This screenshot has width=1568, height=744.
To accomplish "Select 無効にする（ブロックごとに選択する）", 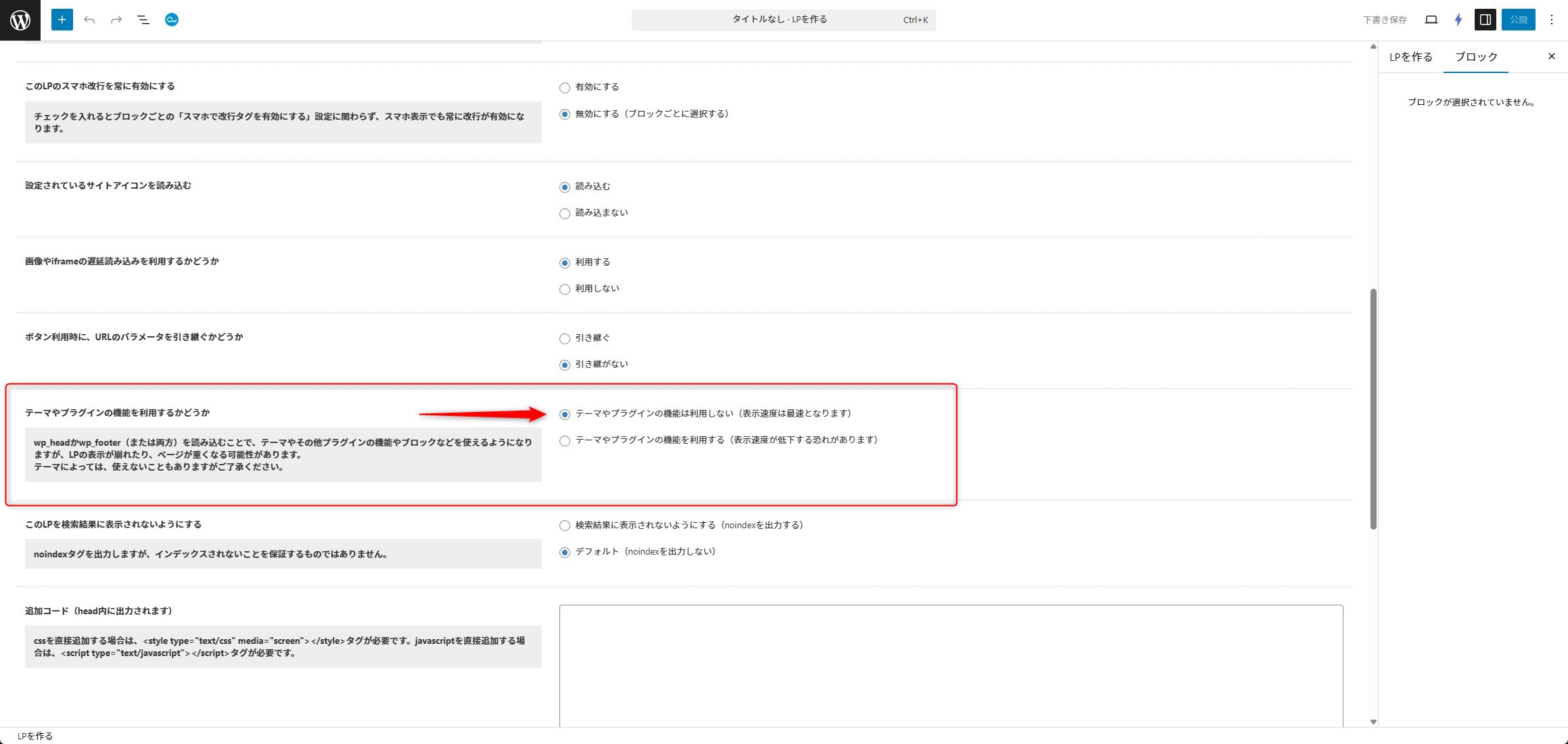I will coord(565,114).
